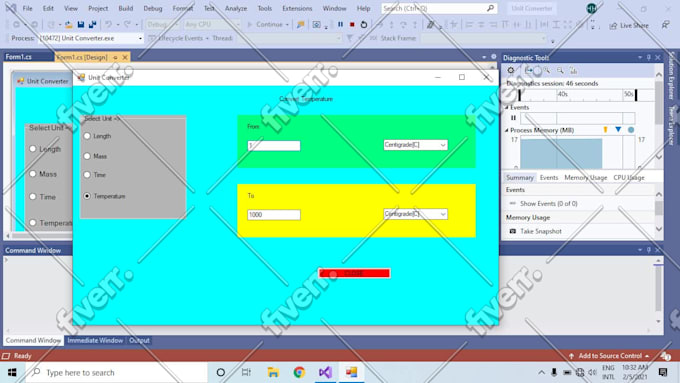
Task: Switch to the Memory Usage tab
Action: coord(585,177)
